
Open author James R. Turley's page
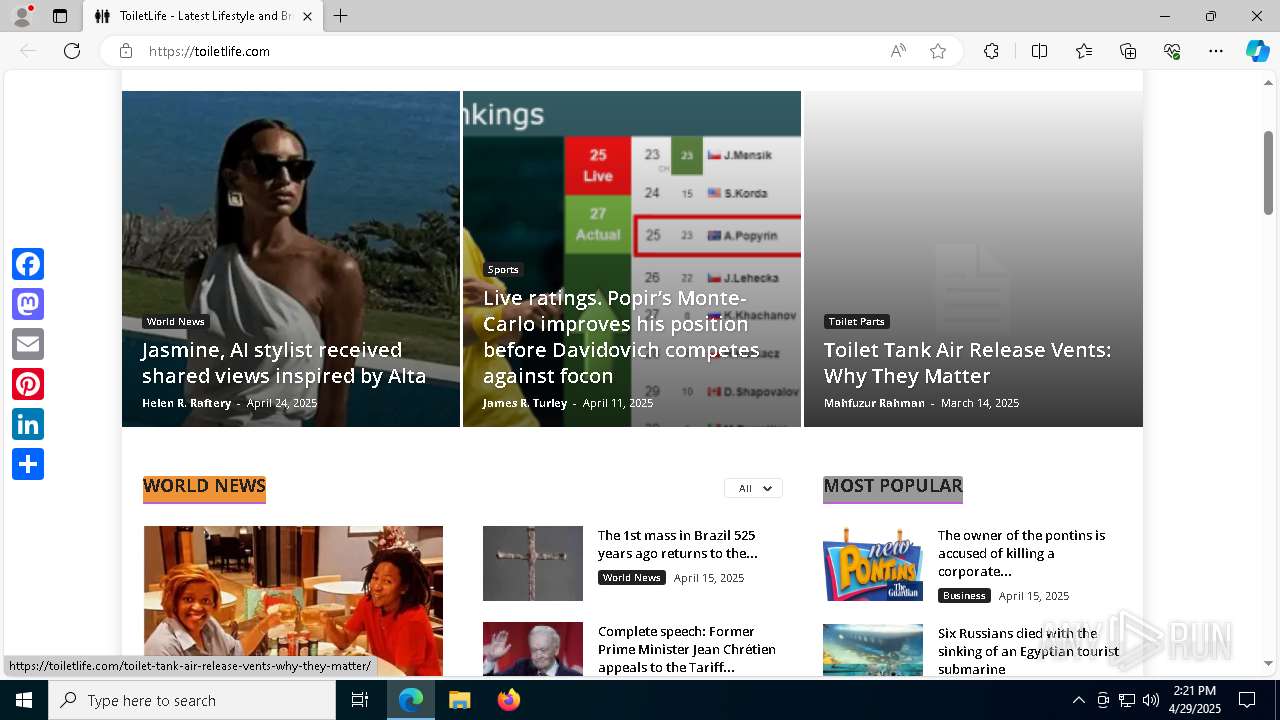coord(525,403)
